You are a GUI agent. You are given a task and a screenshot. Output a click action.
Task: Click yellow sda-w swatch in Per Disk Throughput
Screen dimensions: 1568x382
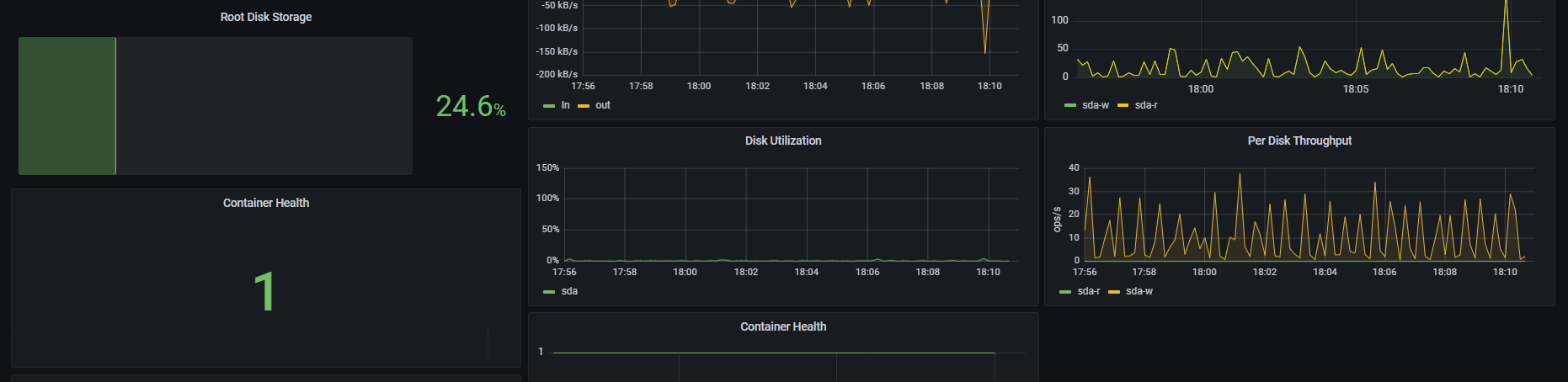click(x=1114, y=292)
